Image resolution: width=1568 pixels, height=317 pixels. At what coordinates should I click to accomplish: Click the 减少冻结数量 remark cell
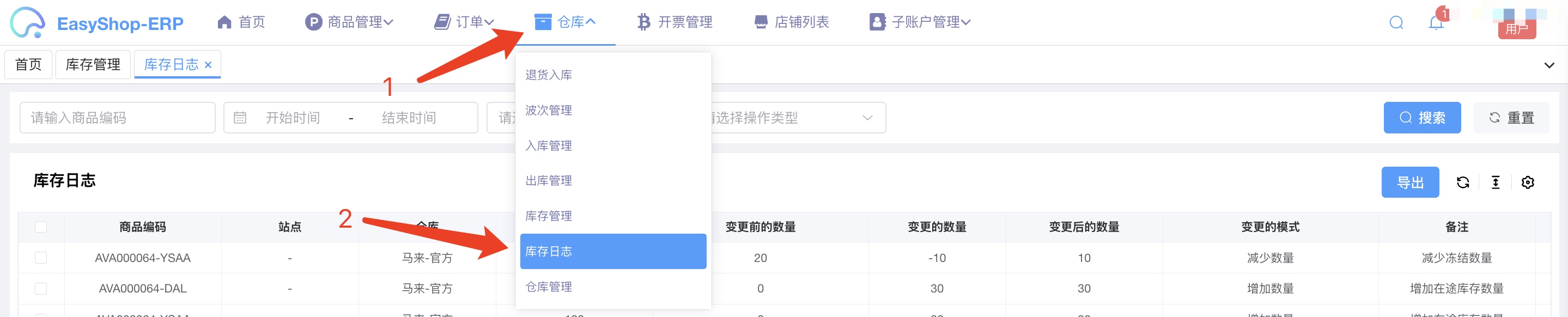pos(1457,258)
